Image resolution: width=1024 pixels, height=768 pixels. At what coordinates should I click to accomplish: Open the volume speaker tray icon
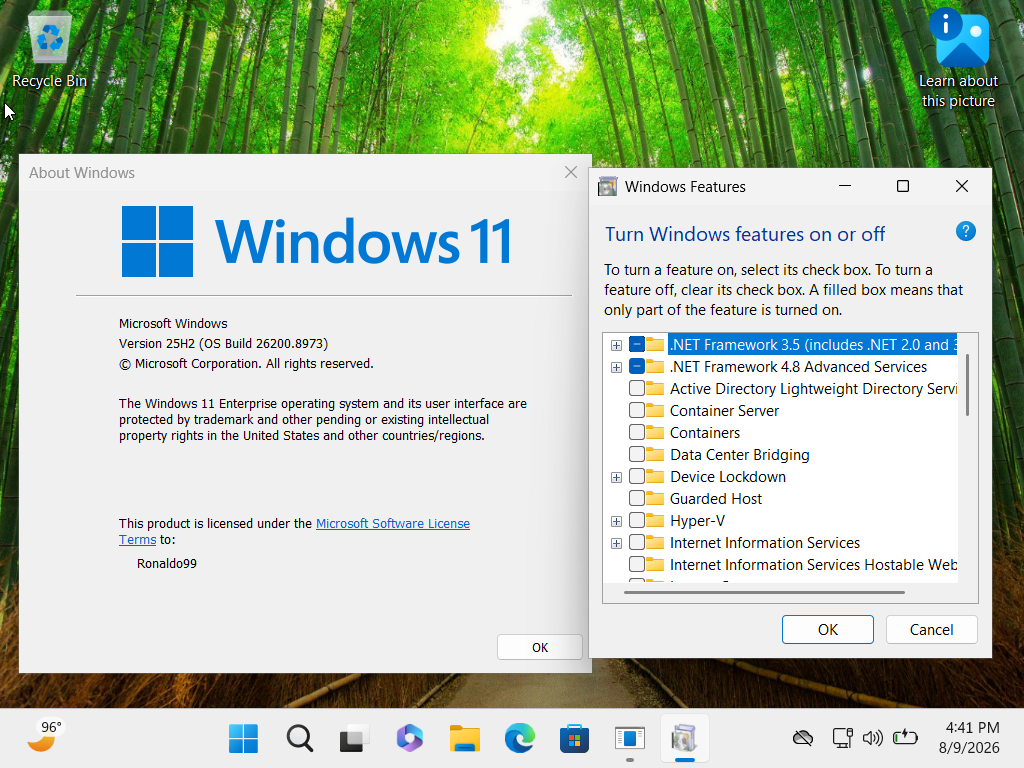tap(872, 739)
